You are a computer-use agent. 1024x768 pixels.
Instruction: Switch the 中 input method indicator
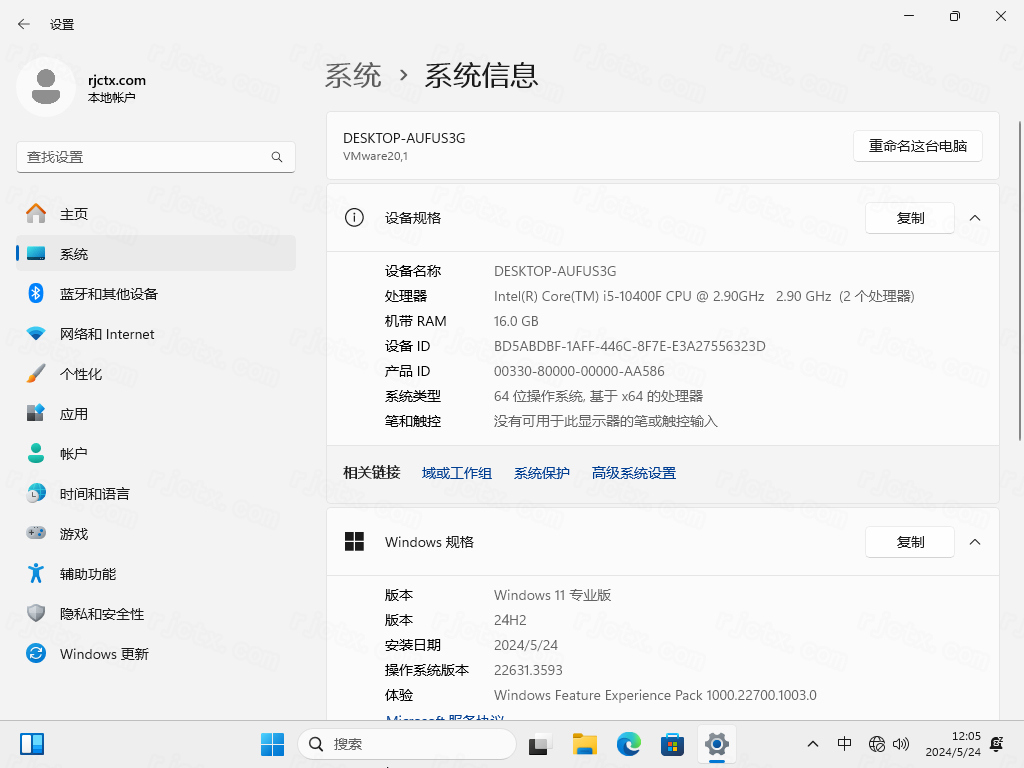point(844,744)
